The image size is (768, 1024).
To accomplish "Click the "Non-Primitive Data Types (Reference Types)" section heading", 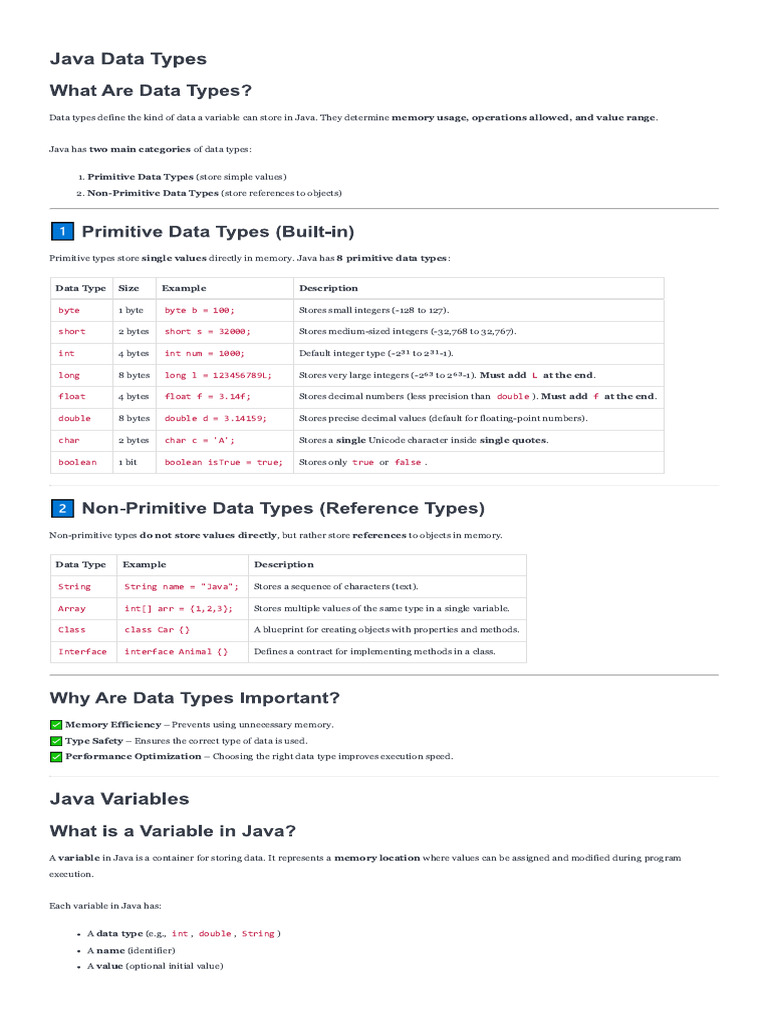I will [283, 508].
